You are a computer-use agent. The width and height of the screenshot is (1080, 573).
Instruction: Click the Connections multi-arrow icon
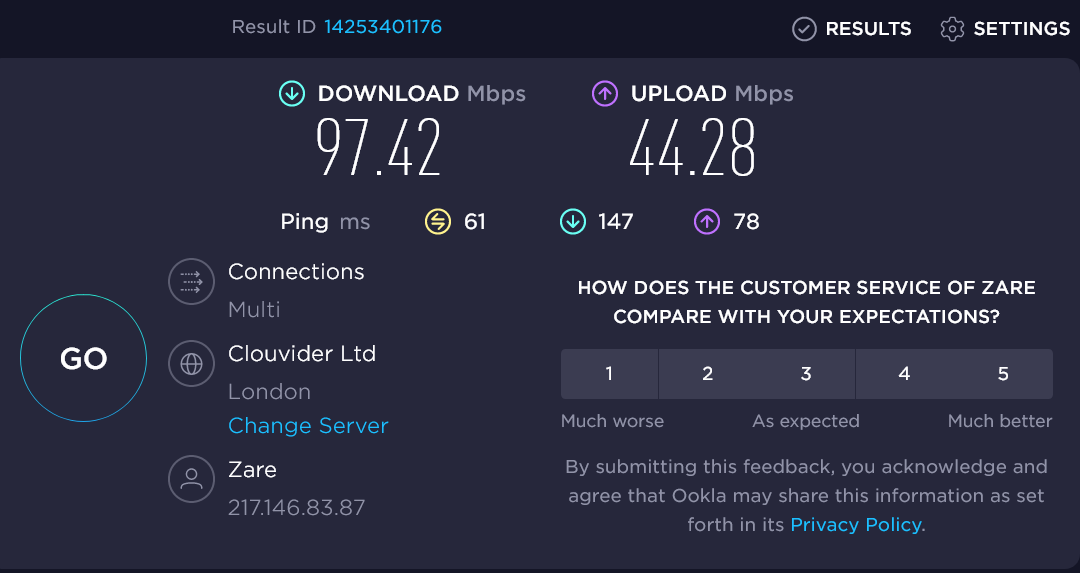point(192,282)
